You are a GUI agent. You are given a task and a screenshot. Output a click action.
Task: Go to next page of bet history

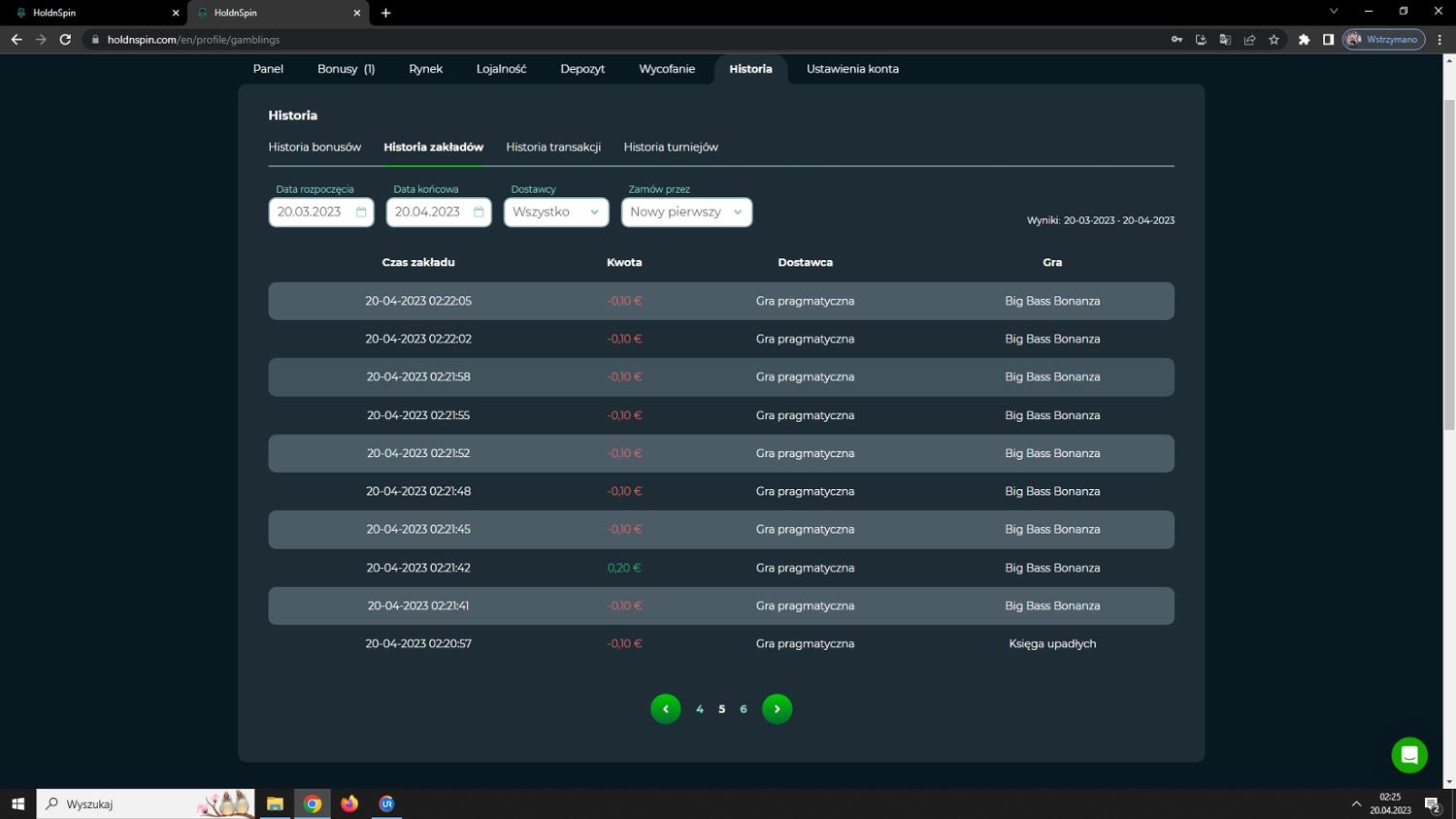pyautogui.click(x=777, y=709)
